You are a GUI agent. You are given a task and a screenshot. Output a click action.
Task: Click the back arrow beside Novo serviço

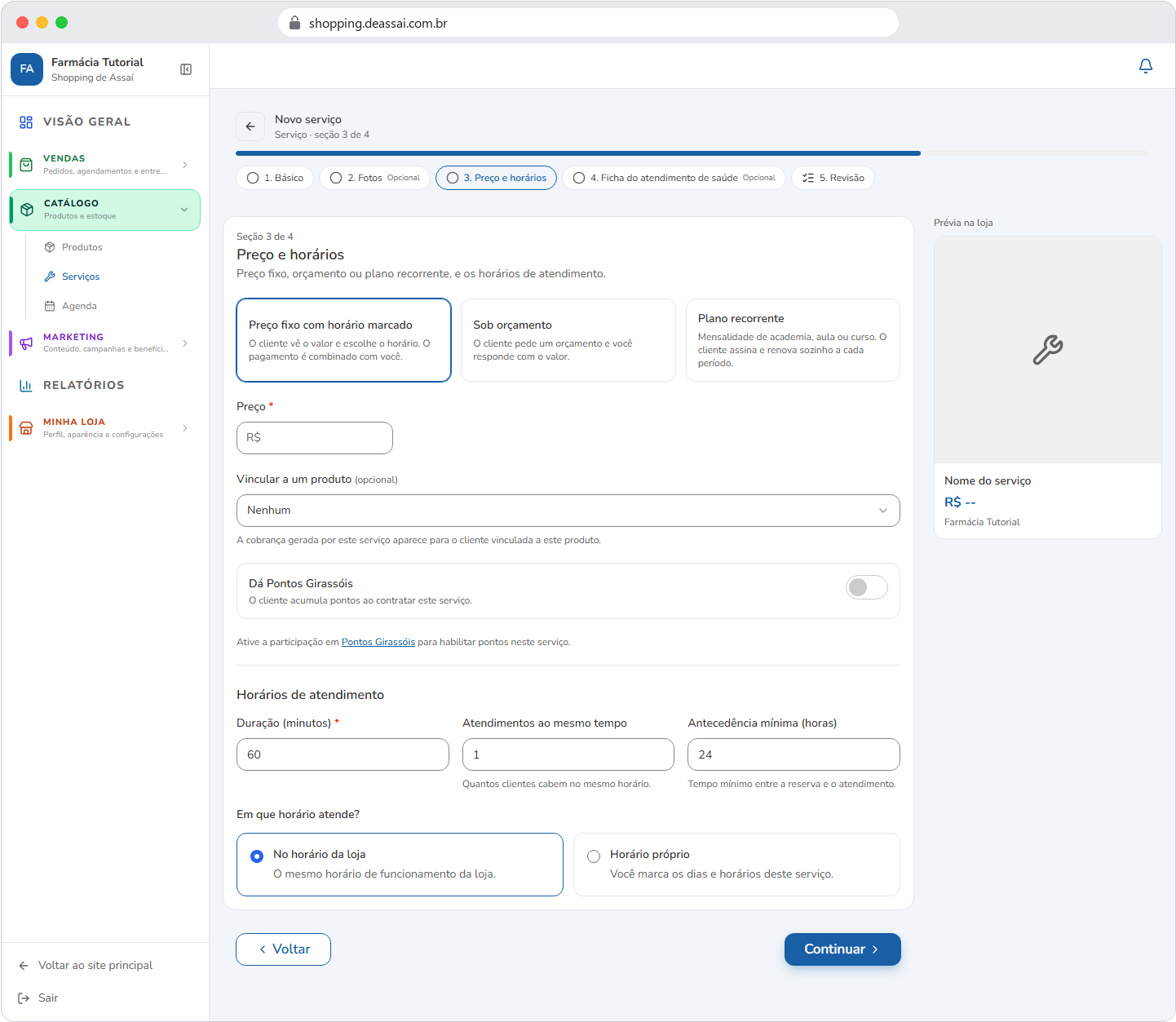point(250,126)
